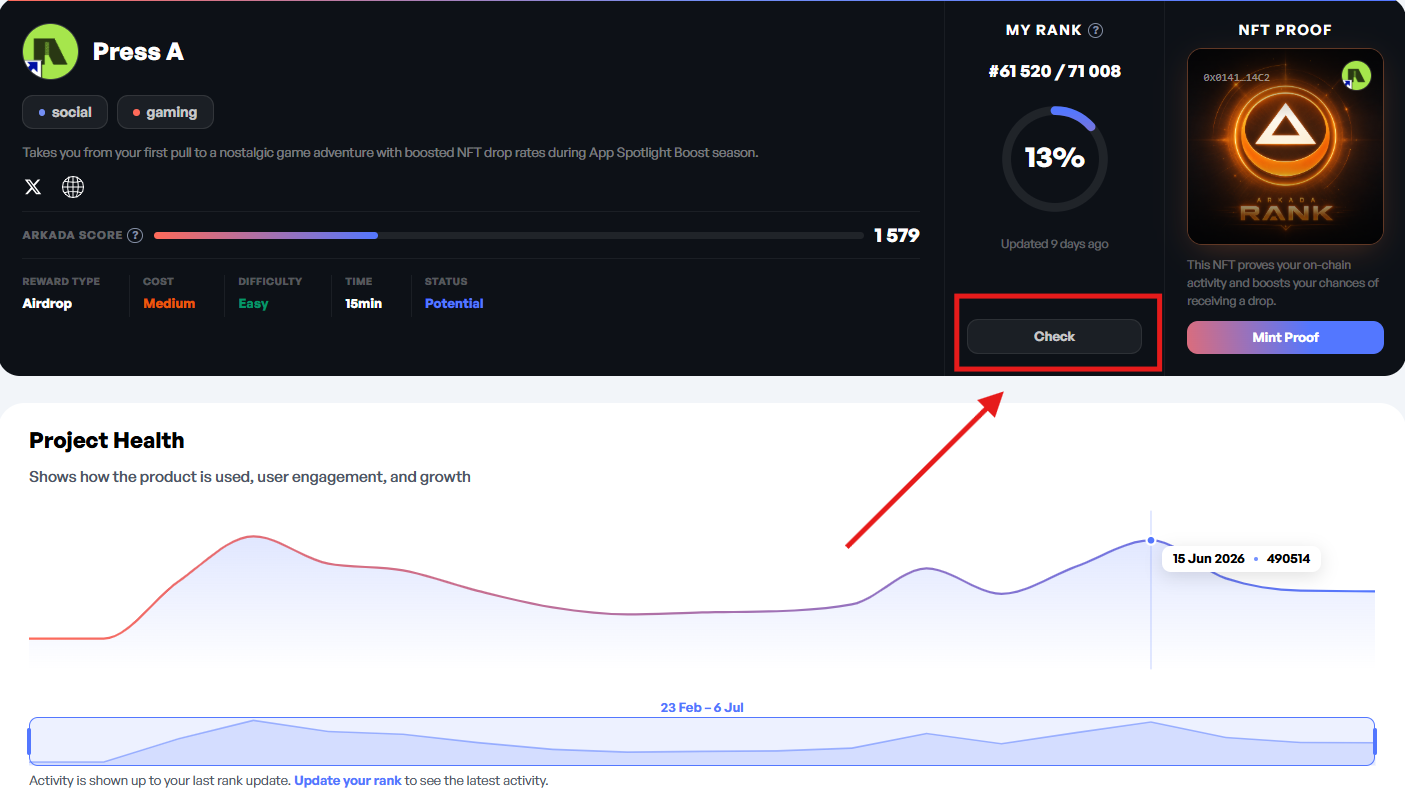This screenshot has height=795, width=1405.
Task: Click the right handle of date range slider
Action: tap(1375, 742)
